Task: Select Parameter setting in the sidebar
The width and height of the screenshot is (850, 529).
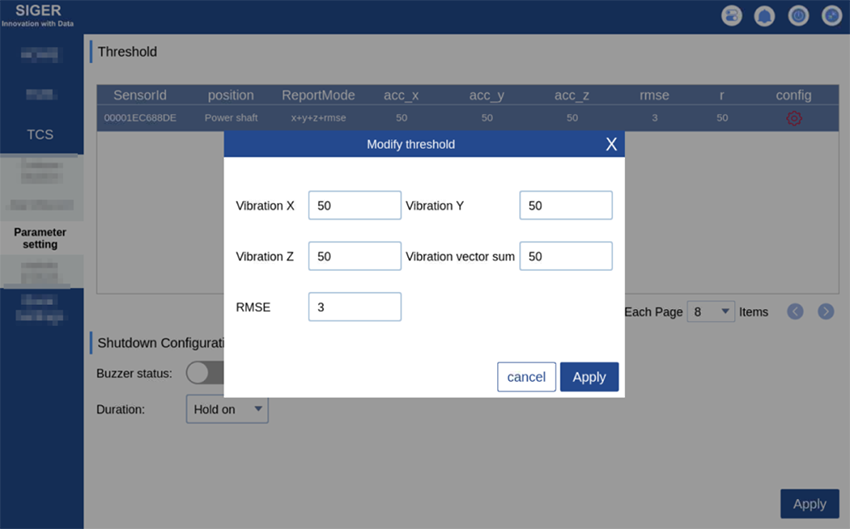Action: tap(40, 238)
